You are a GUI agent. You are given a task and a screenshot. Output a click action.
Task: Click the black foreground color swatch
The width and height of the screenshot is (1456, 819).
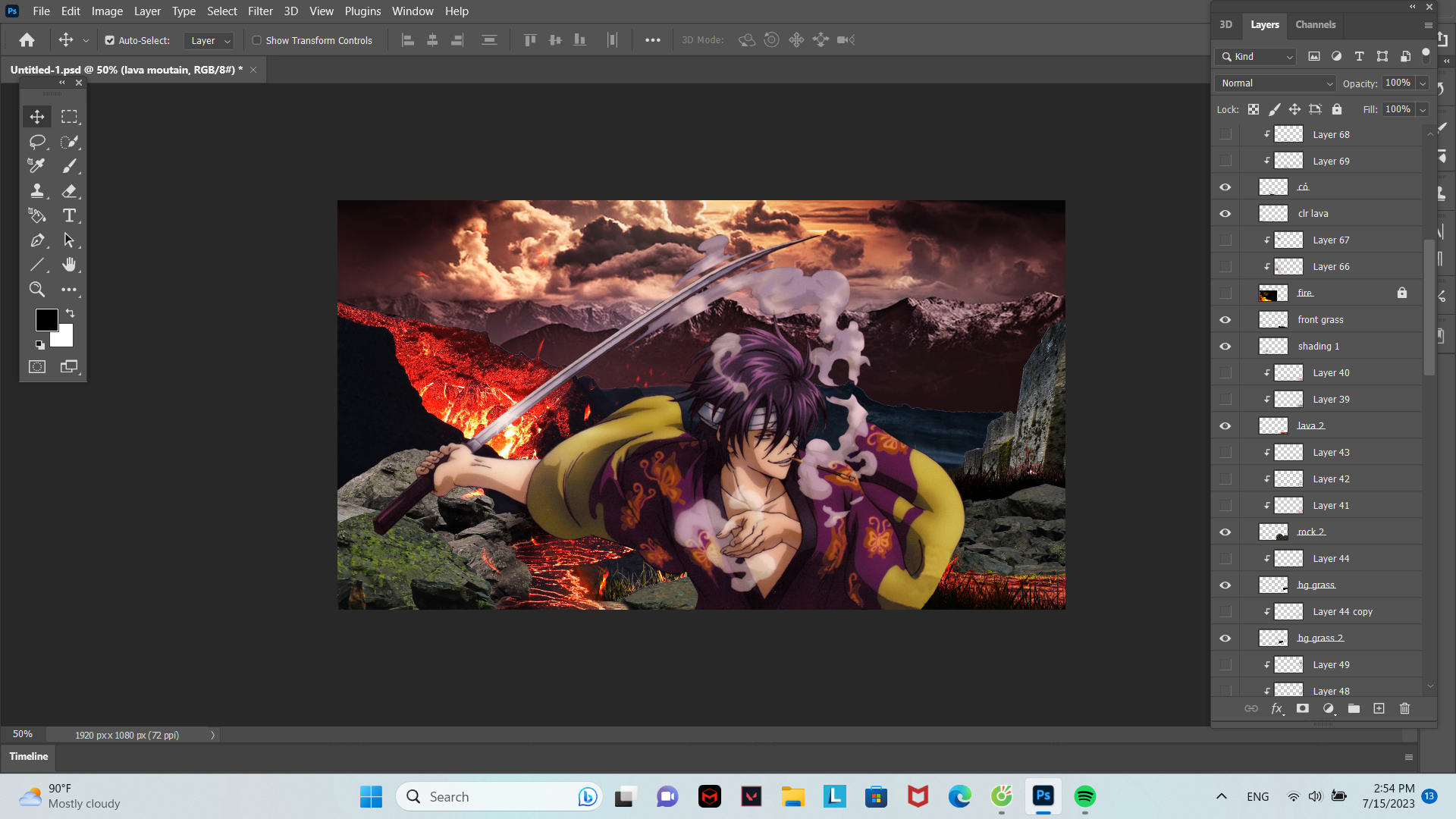tap(45, 319)
